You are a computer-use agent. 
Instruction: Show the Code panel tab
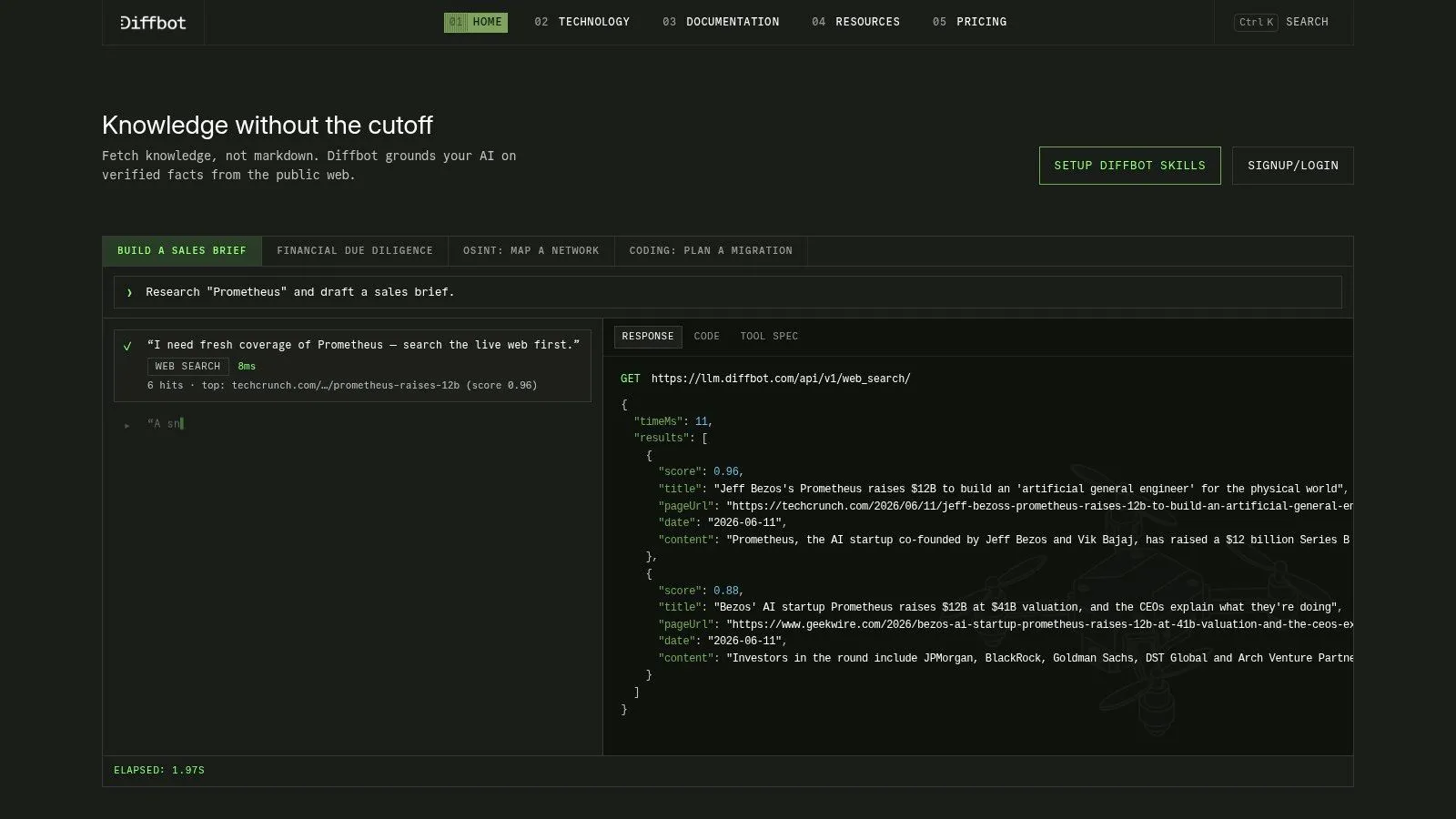[x=707, y=337]
